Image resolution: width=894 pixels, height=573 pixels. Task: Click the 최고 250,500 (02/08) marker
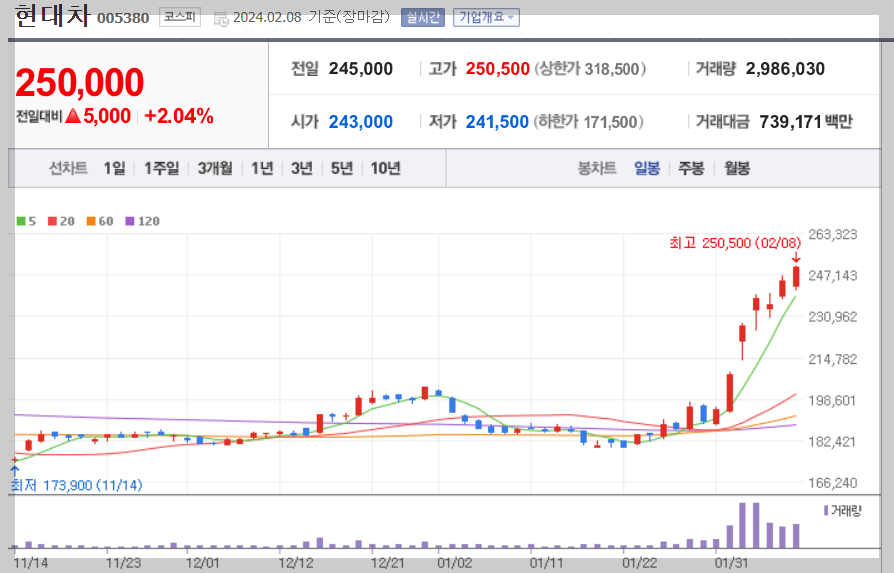coord(735,243)
